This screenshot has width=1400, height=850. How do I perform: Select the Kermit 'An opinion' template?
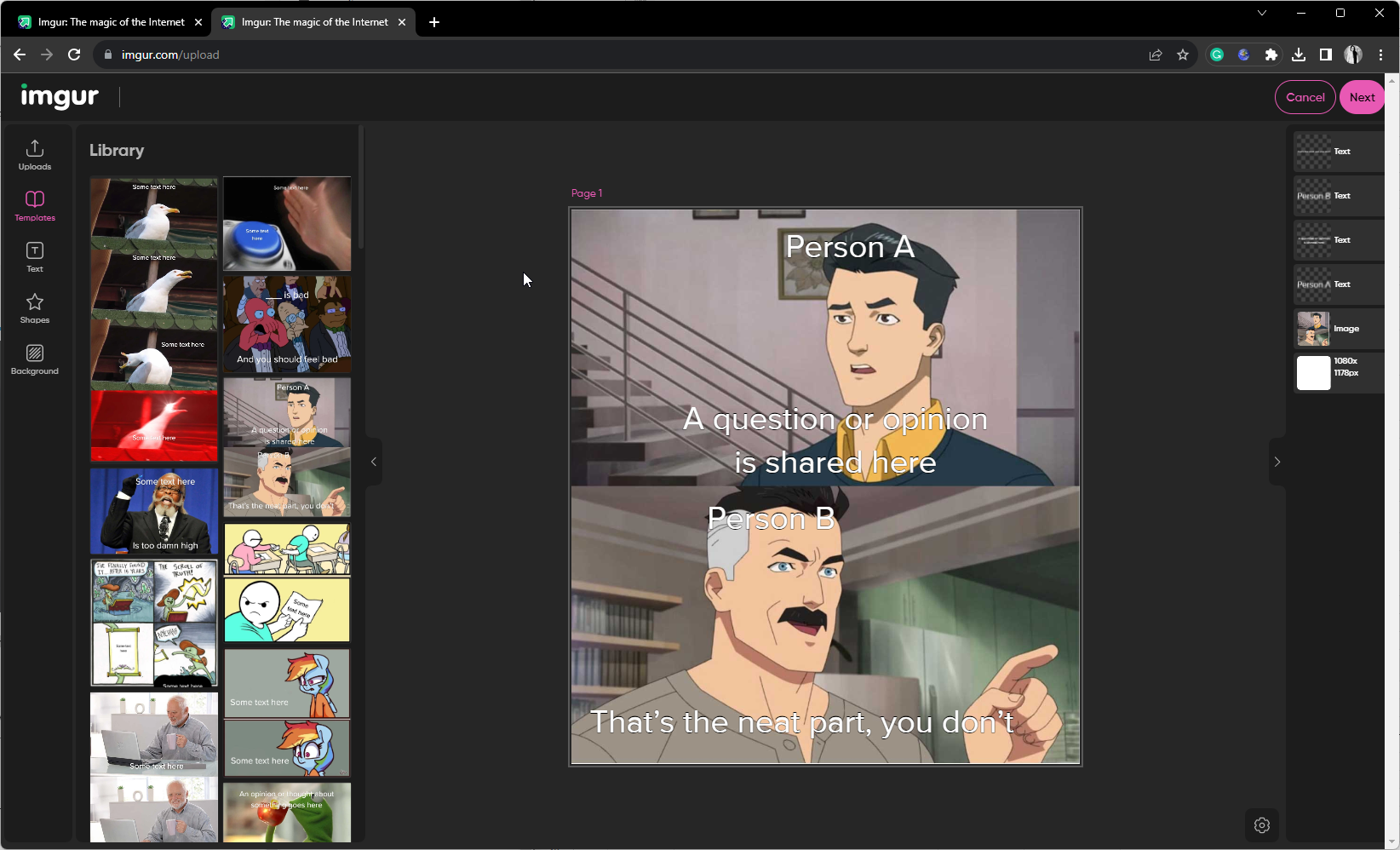pyautogui.click(x=287, y=813)
